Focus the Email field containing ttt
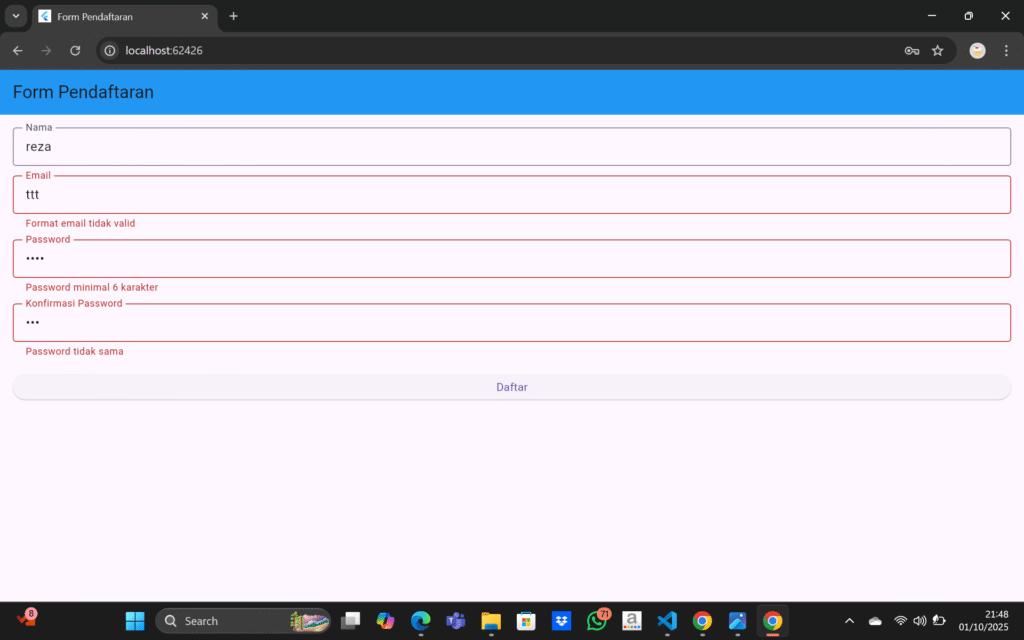The height and width of the screenshot is (640, 1024). coord(511,195)
